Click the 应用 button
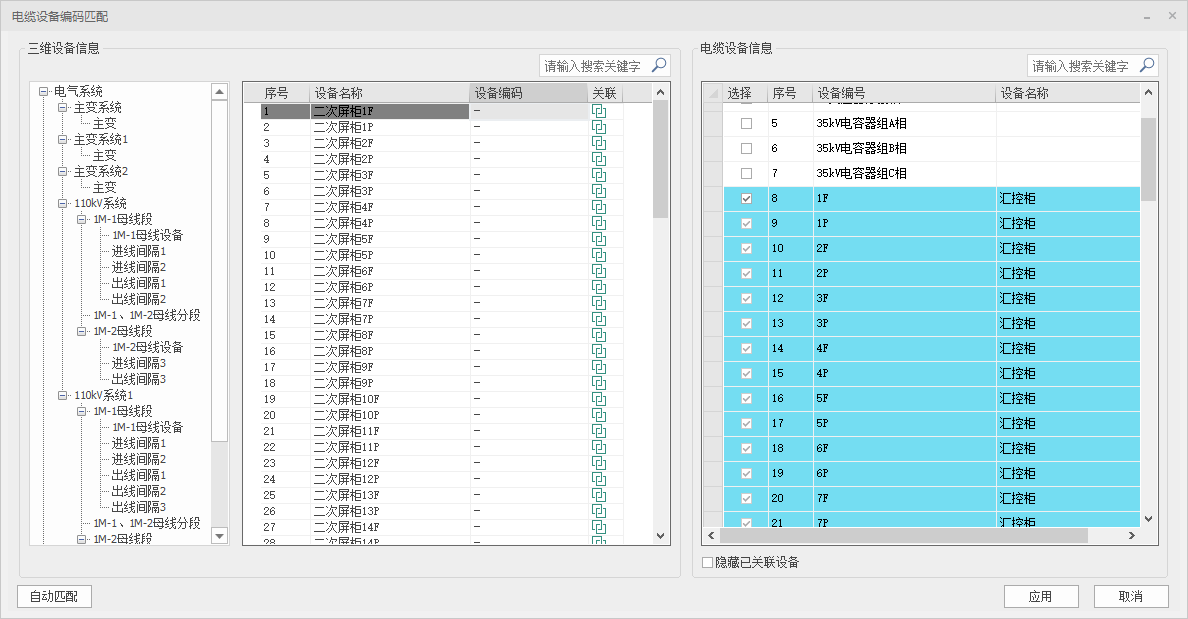This screenshot has height=619, width=1188. [x=1040, y=597]
